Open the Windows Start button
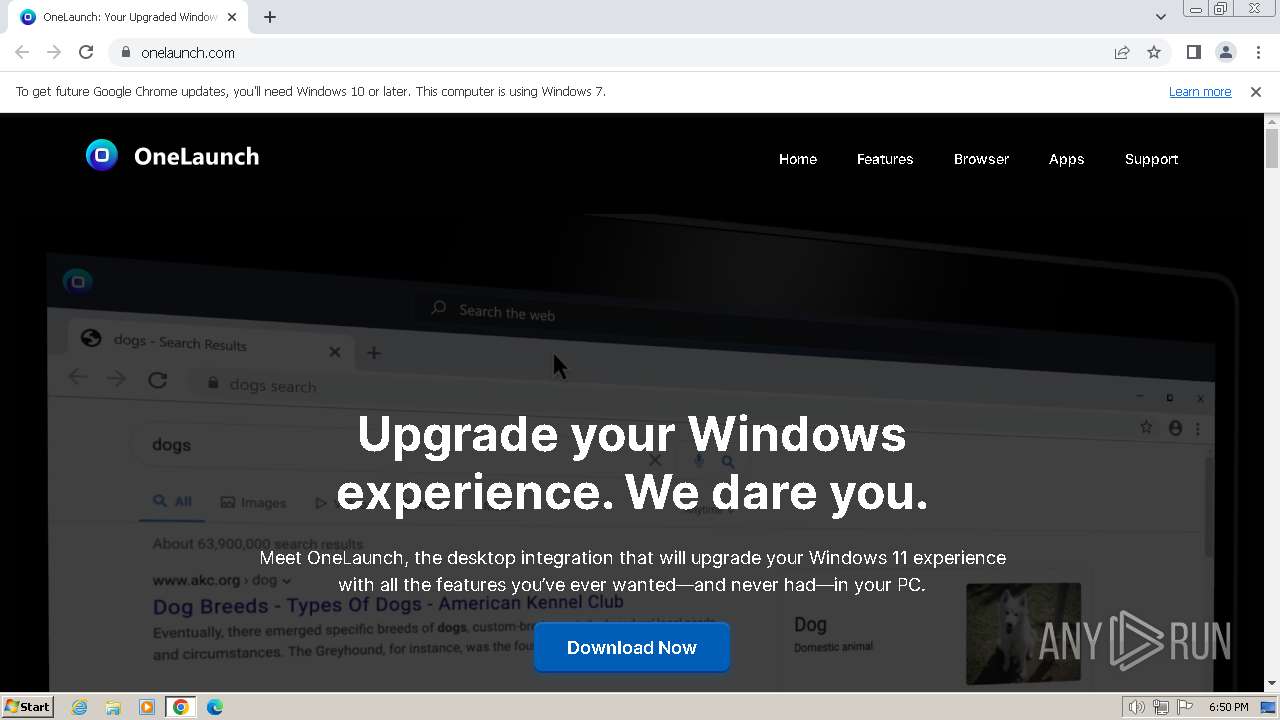The width and height of the screenshot is (1280, 720). coord(27,706)
